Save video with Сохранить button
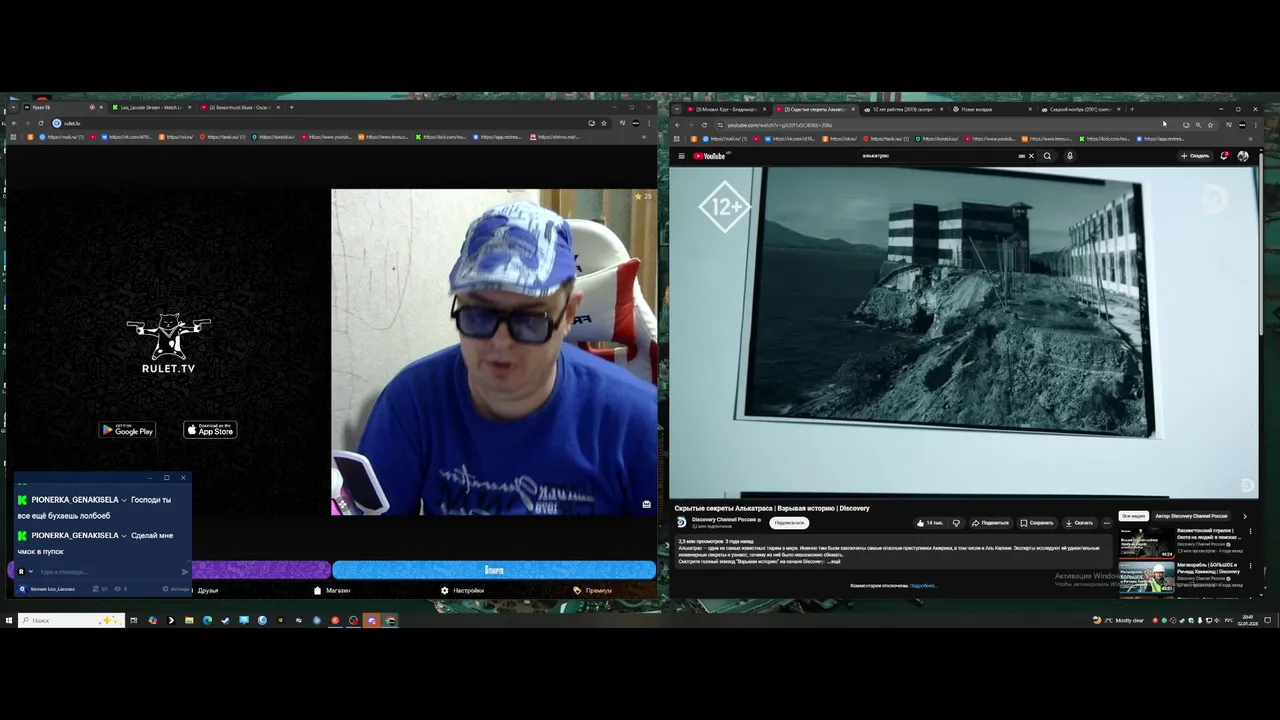The image size is (1280, 720). pos(1037,523)
